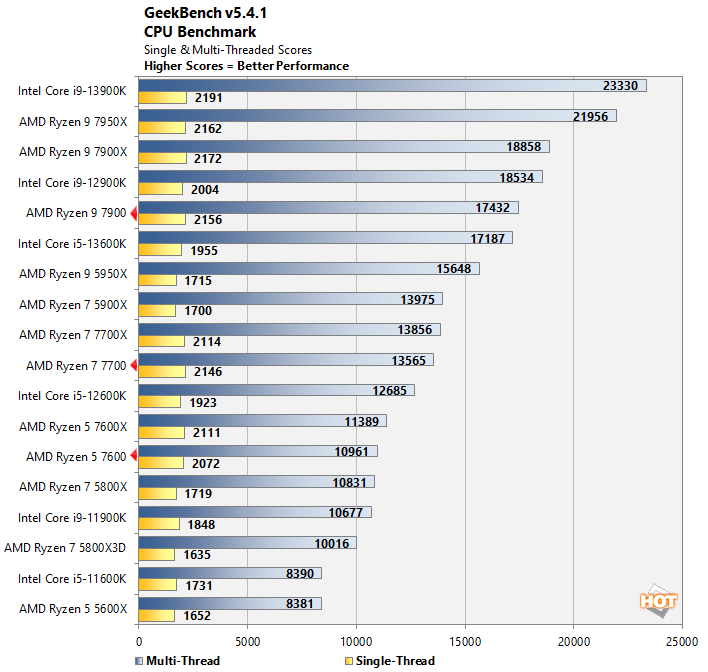
Task: Click the red marker beside AMD Ryzen 9 7900
Action: (x=134, y=213)
